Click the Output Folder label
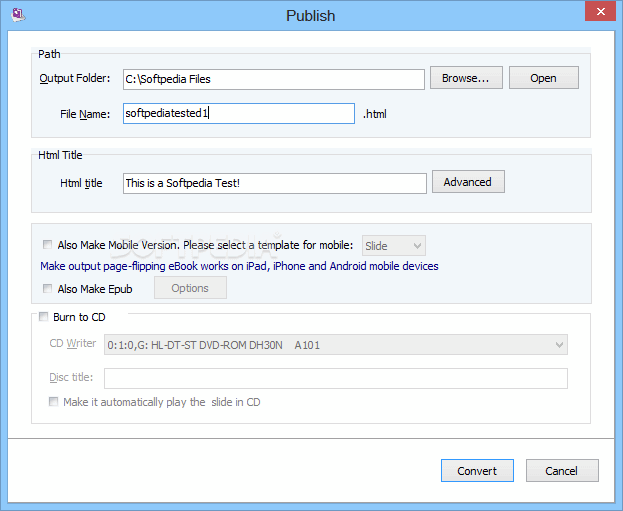This screenshot has height=511, width=623. coord(75,78)
